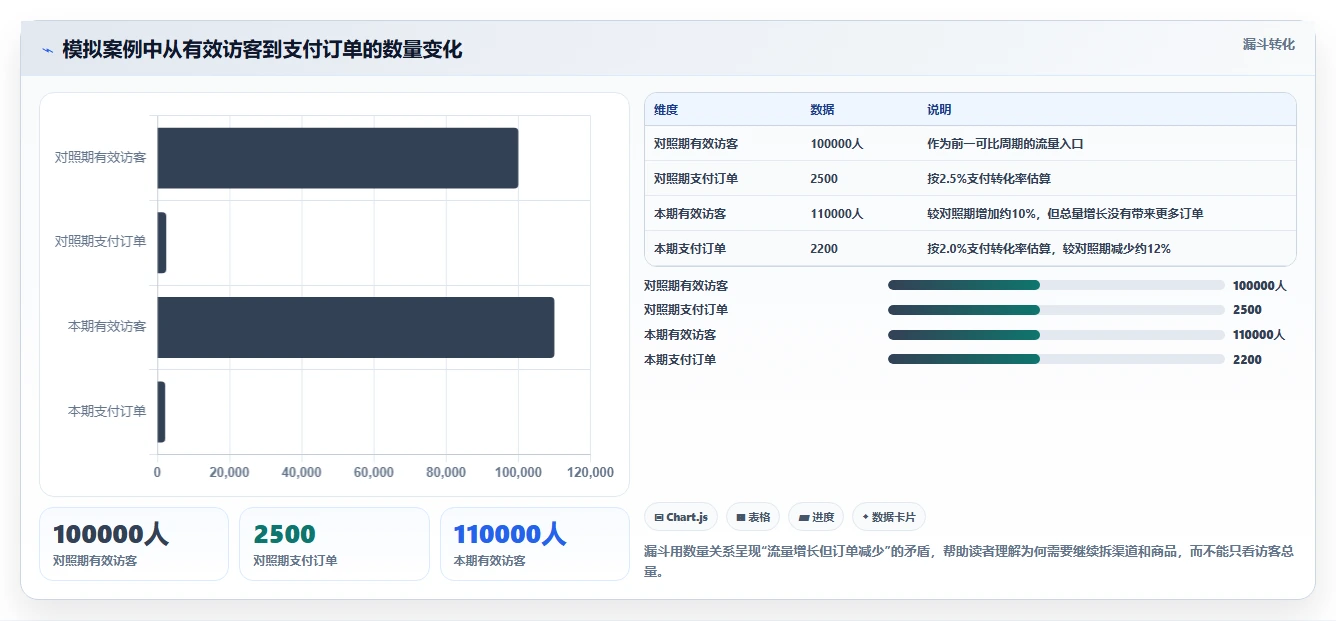Click the 2500 progress value
The image size is (1336, 621).
tap(1247, 310)
